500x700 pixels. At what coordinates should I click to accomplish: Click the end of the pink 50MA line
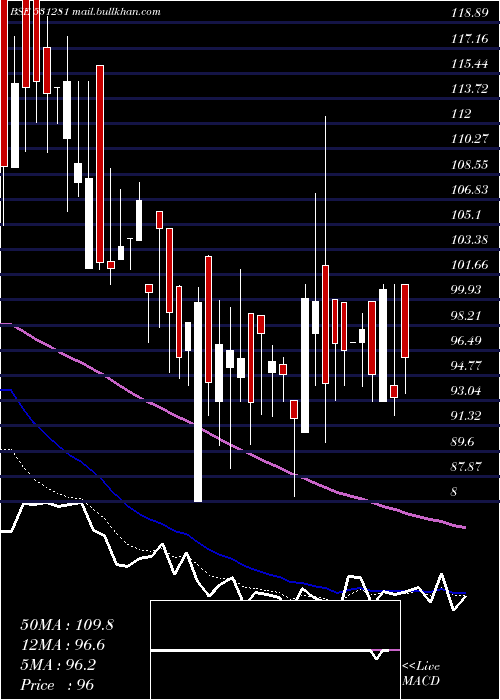pyautogui.click(x=464, y=528)
